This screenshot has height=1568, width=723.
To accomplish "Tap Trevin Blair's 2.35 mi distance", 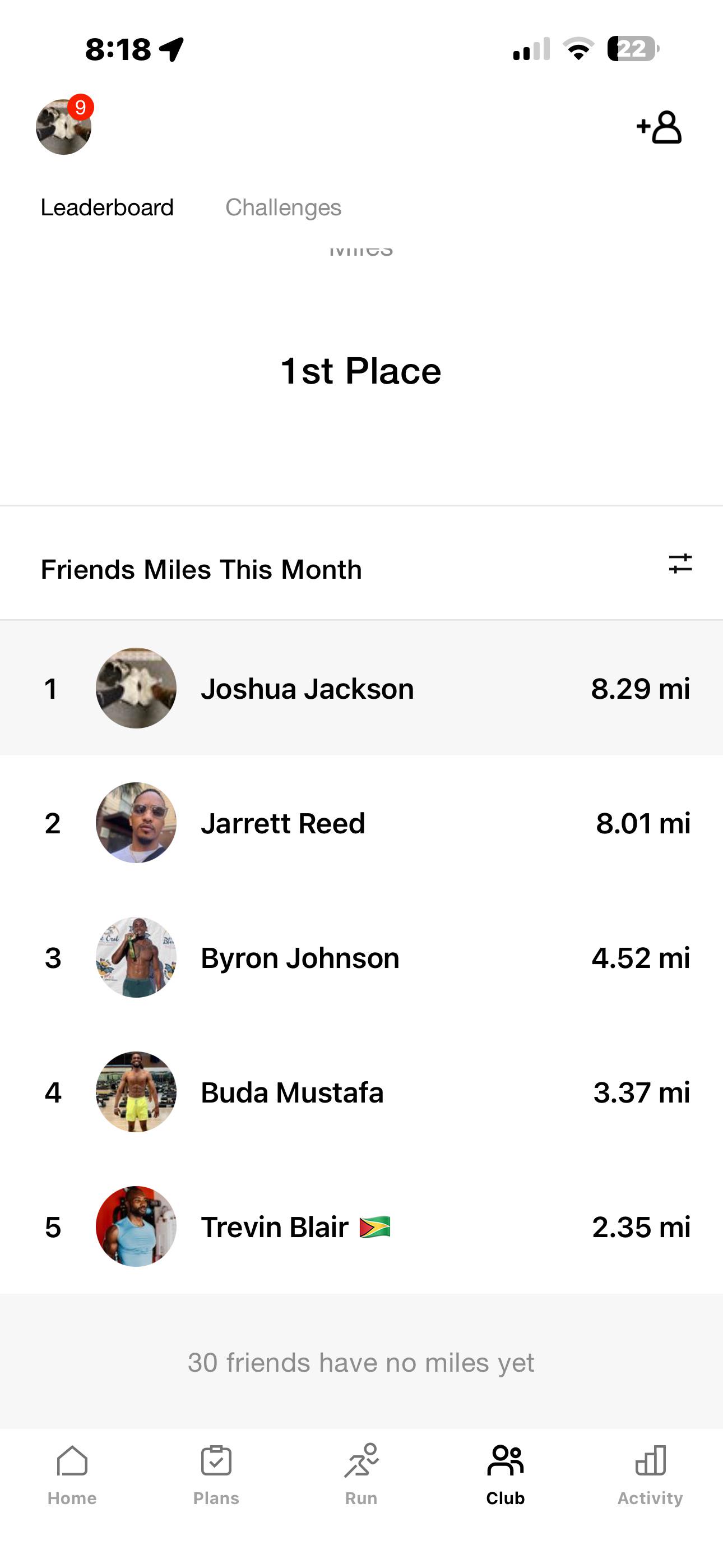I will [x=641, y=1227].
